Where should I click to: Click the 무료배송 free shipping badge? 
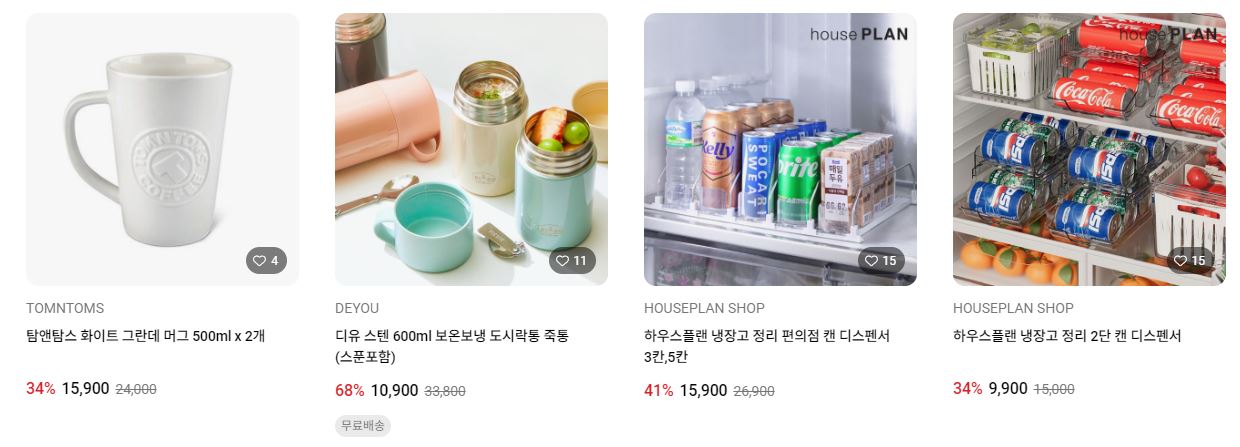(363, 425)
